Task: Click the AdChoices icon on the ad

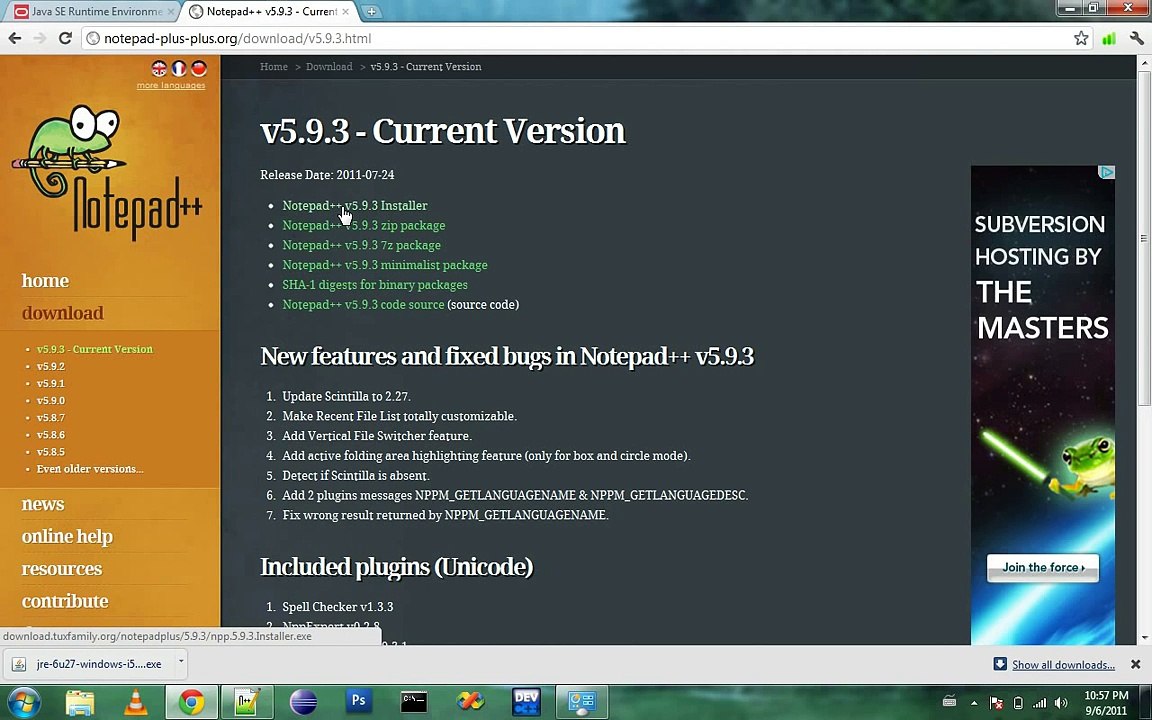Action: tap(1106, 172)
